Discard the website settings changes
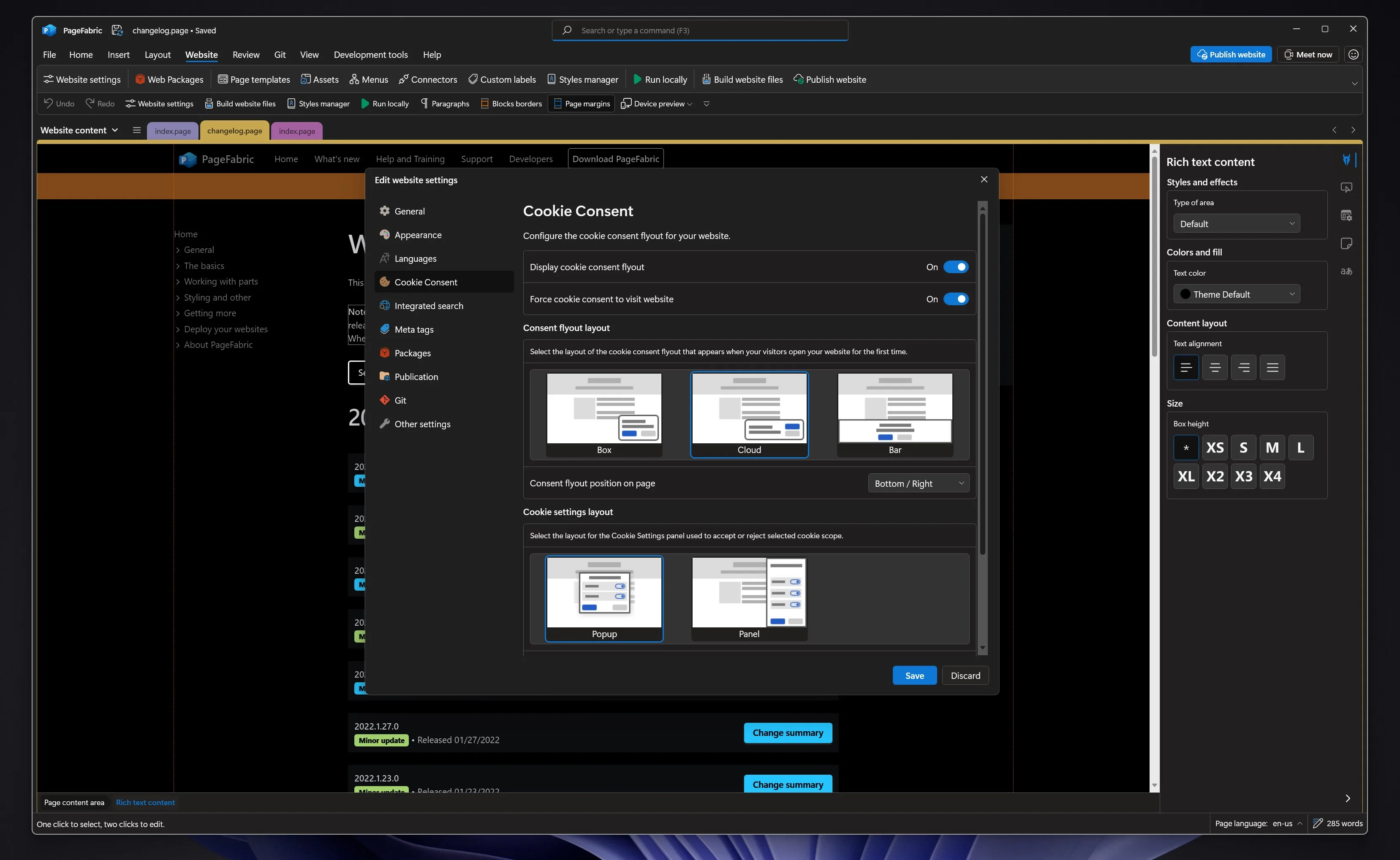 click(965, 675)
